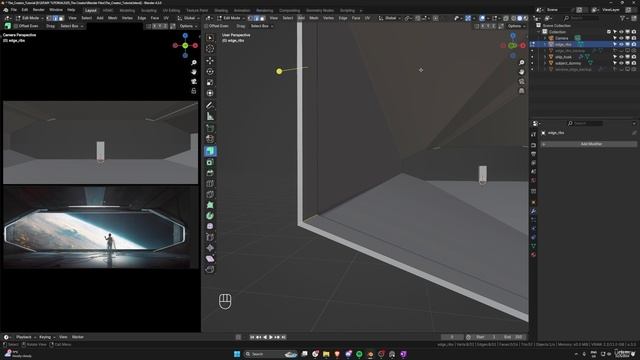Switch to the Modeling workspace tab
This screenshot has height=360, width=640.
(127, 11)
